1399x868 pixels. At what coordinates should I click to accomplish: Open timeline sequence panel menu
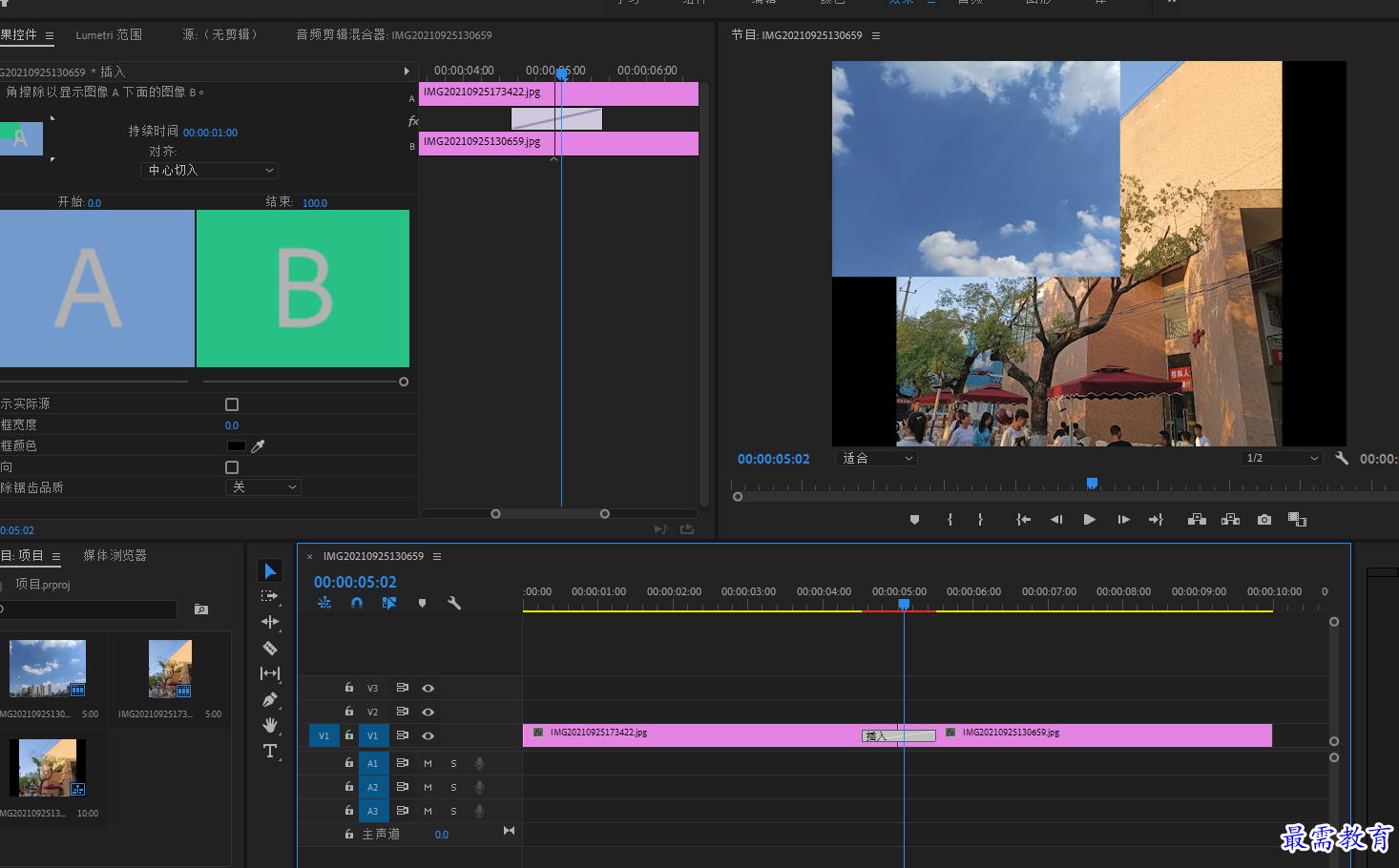[x=437, y=556]
